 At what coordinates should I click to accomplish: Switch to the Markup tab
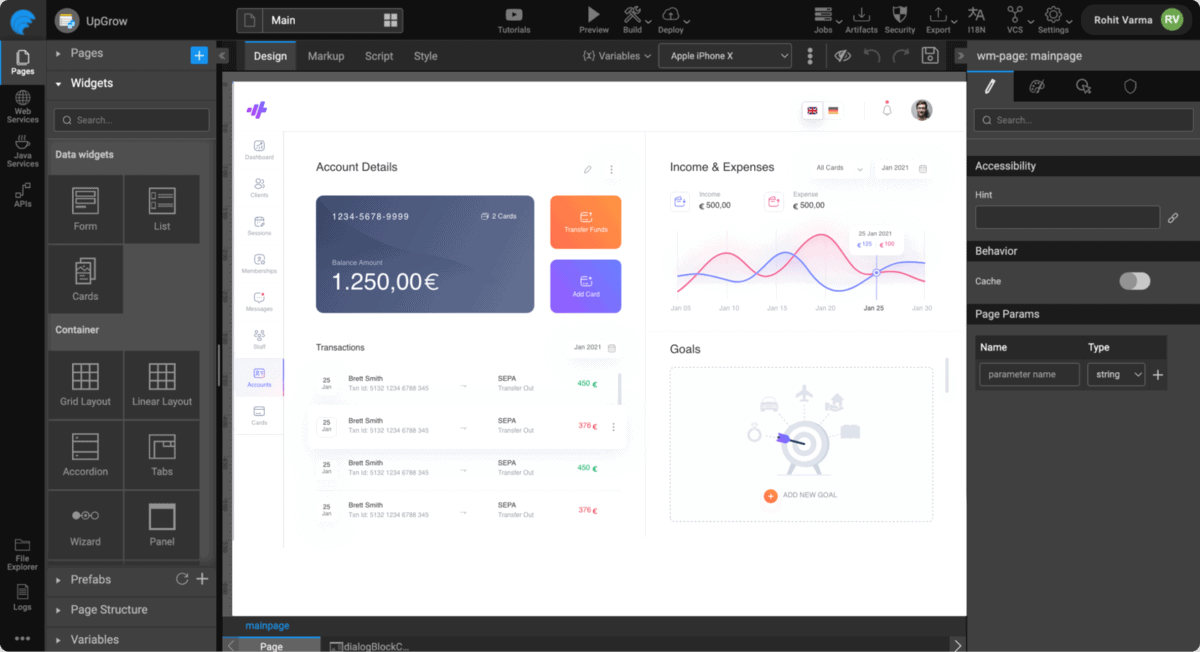coord(325,56)
